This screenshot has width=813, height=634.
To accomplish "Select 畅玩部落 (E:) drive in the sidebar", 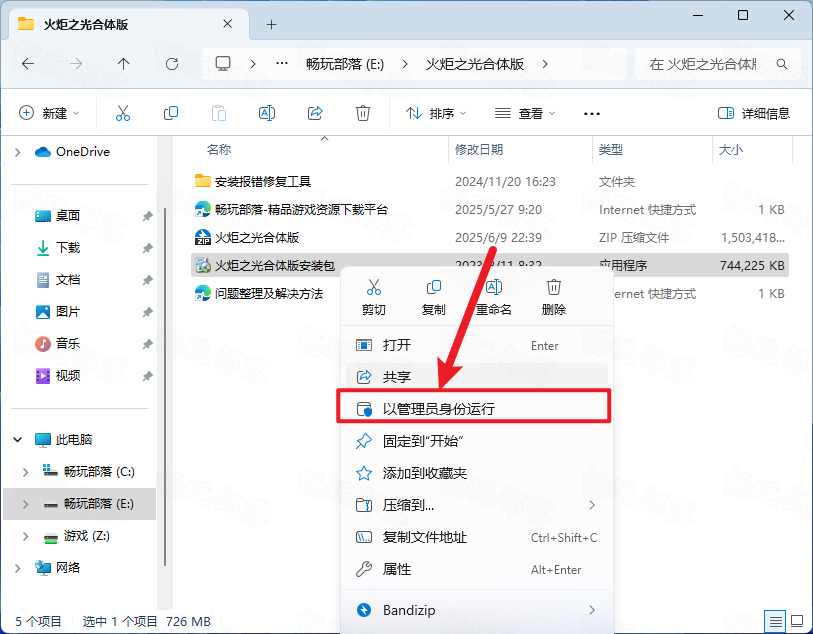I will (79, 504).
